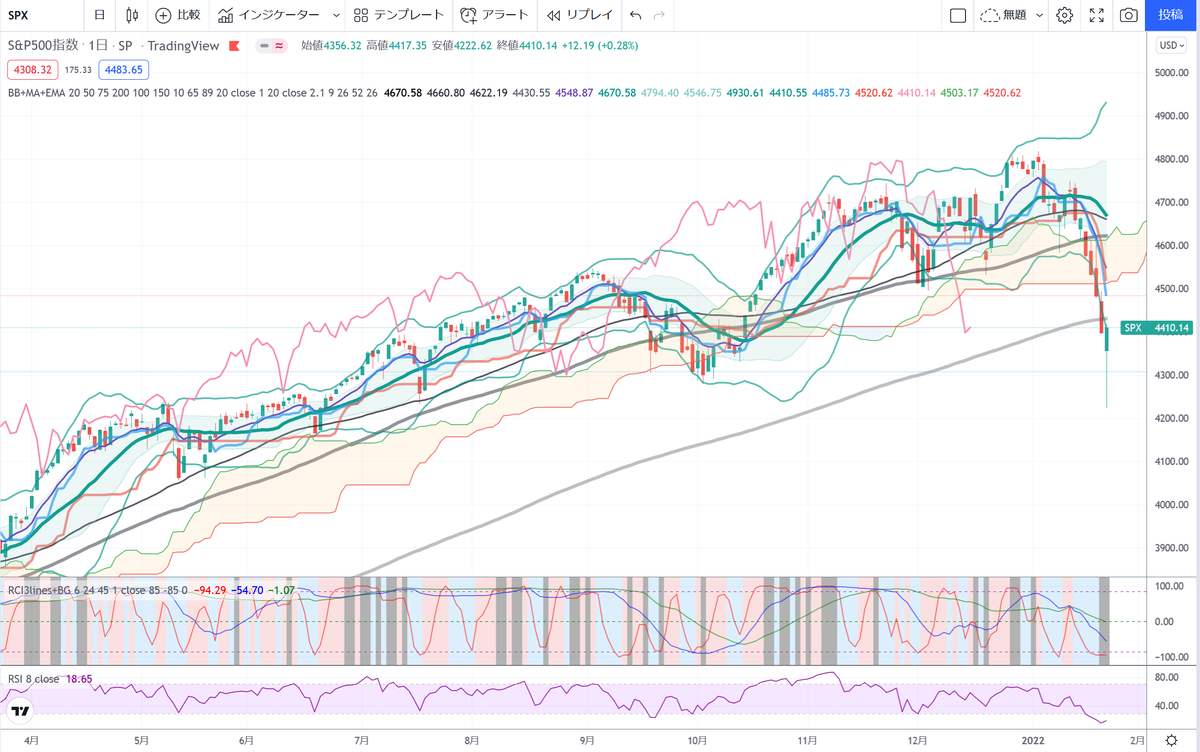Click the 175.33 spread value
The height and width of the screenshot is (752, 1200).
click(x=79, y=69)
